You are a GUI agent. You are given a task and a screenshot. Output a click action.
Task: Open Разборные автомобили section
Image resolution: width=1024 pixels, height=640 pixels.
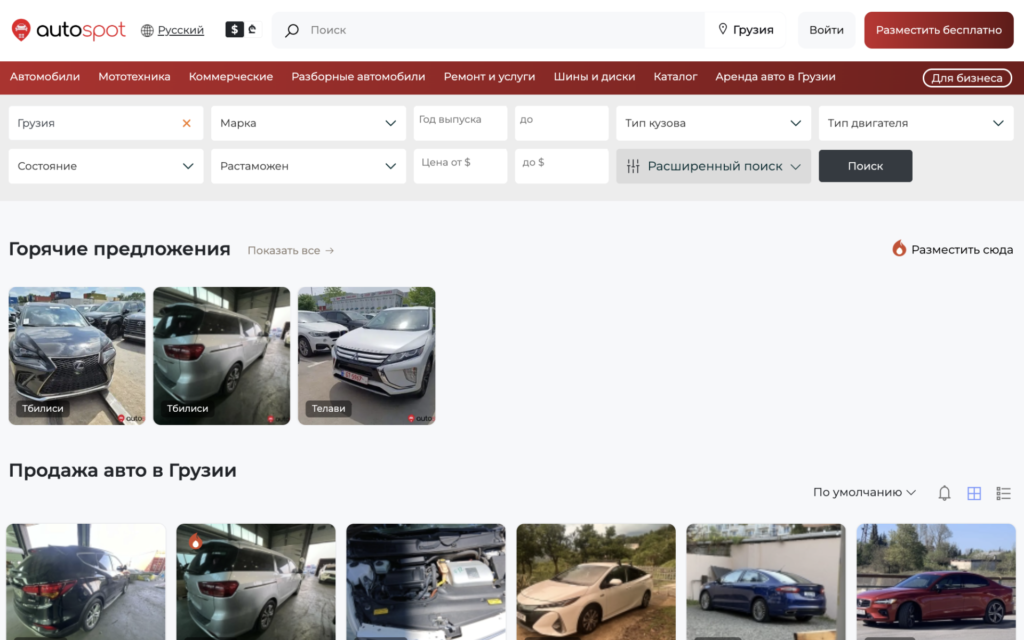[359, 76]
